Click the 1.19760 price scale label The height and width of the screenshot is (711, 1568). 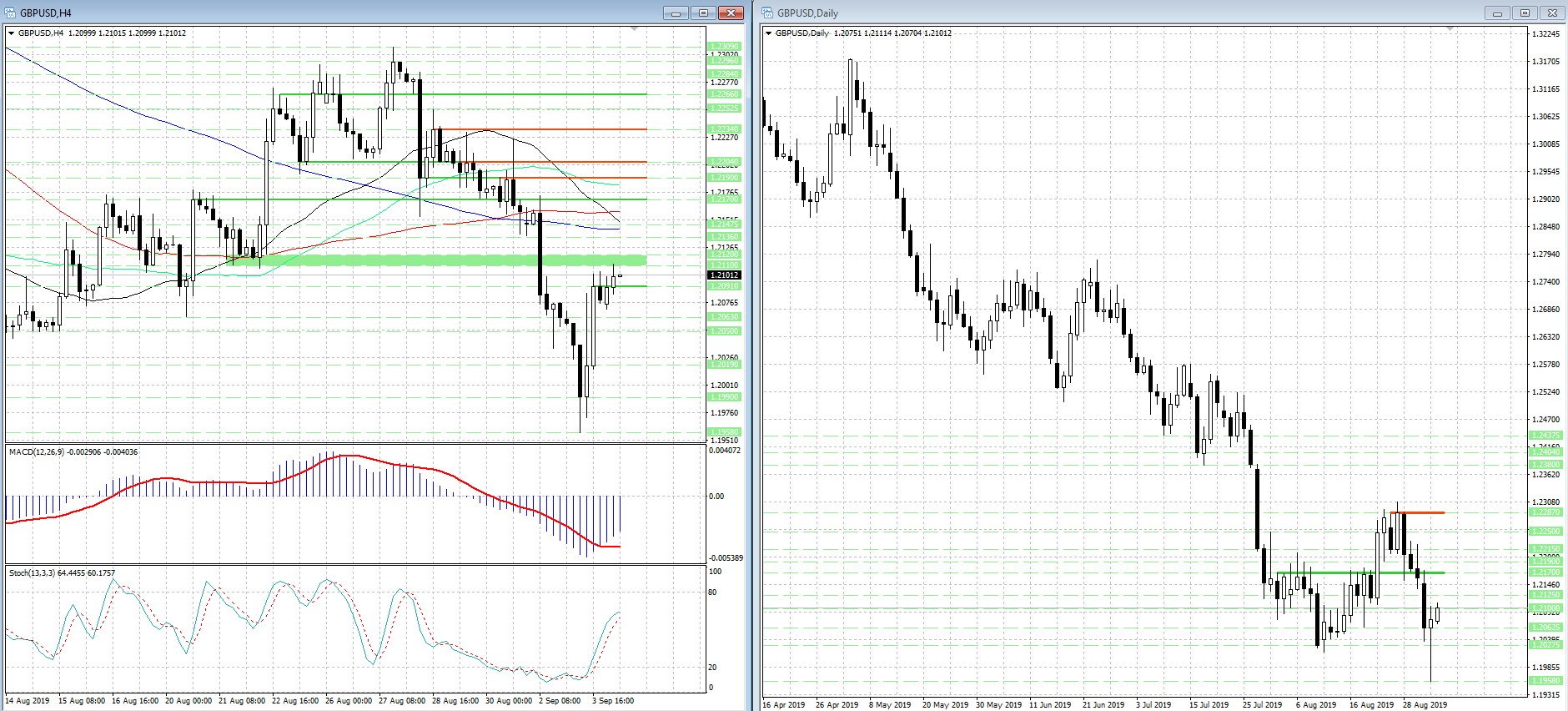[724, 413]
